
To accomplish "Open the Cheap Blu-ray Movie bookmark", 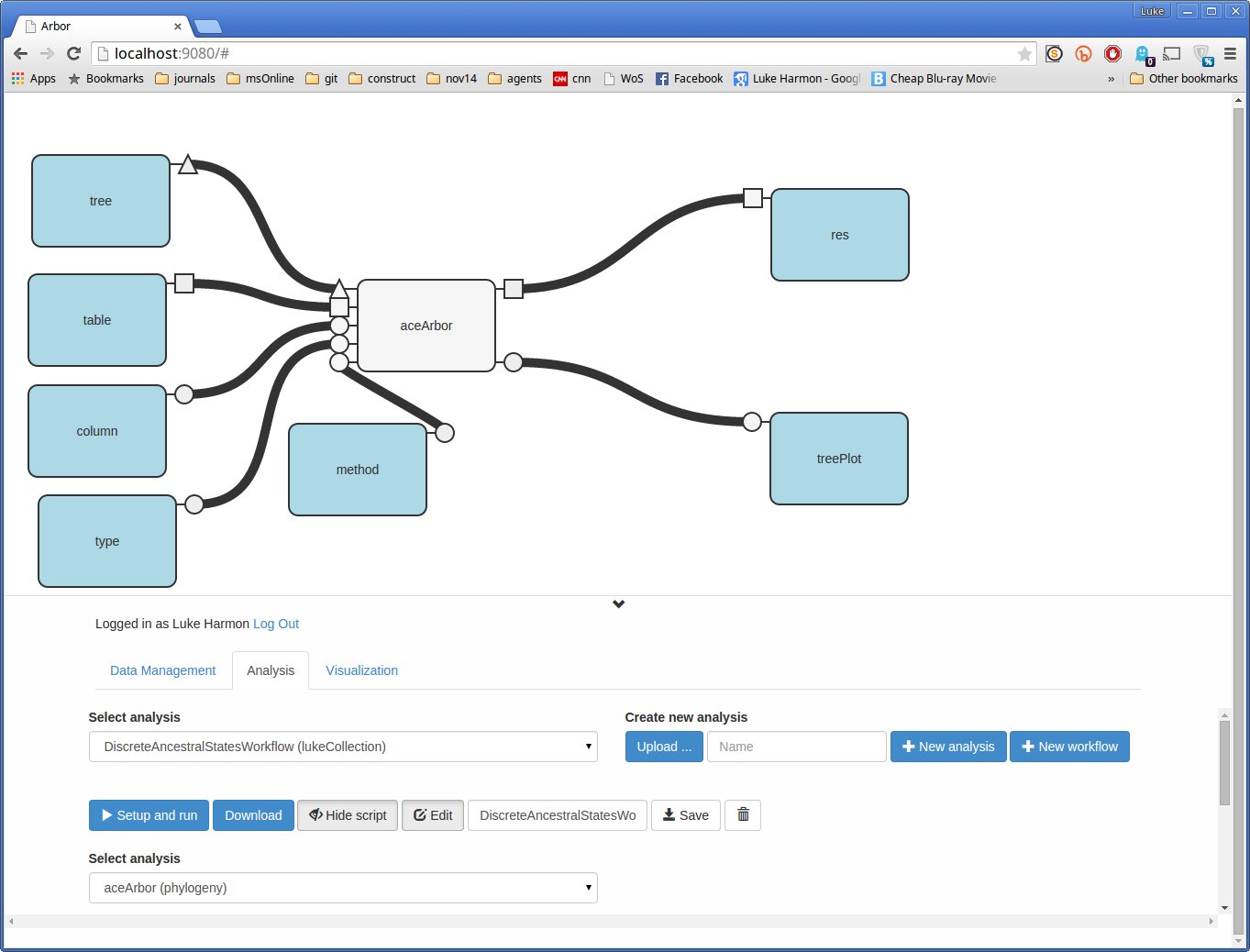I will 934,79.
